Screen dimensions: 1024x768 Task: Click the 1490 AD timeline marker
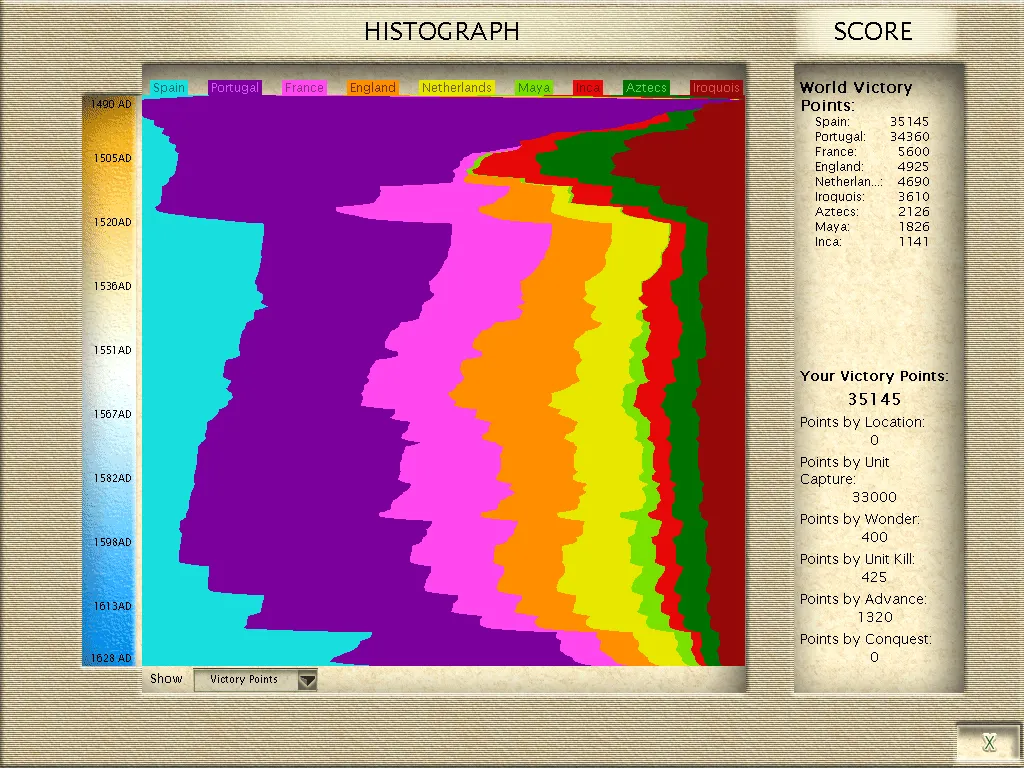point(111,104)
